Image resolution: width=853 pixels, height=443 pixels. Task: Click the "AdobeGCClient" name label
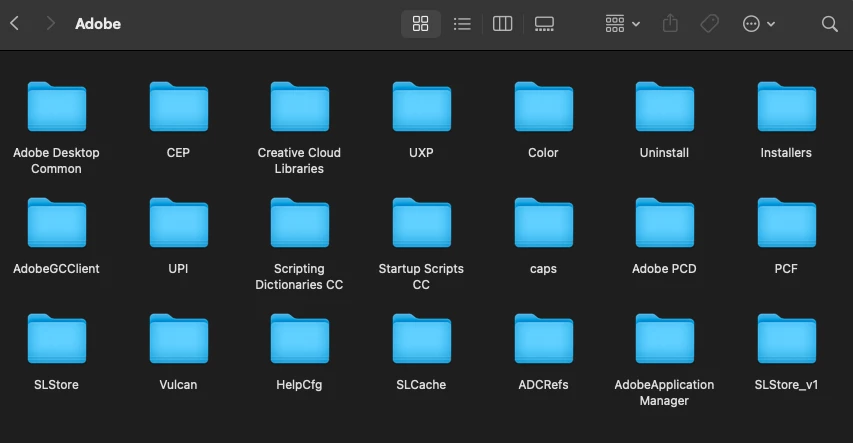tap(56, 268)
